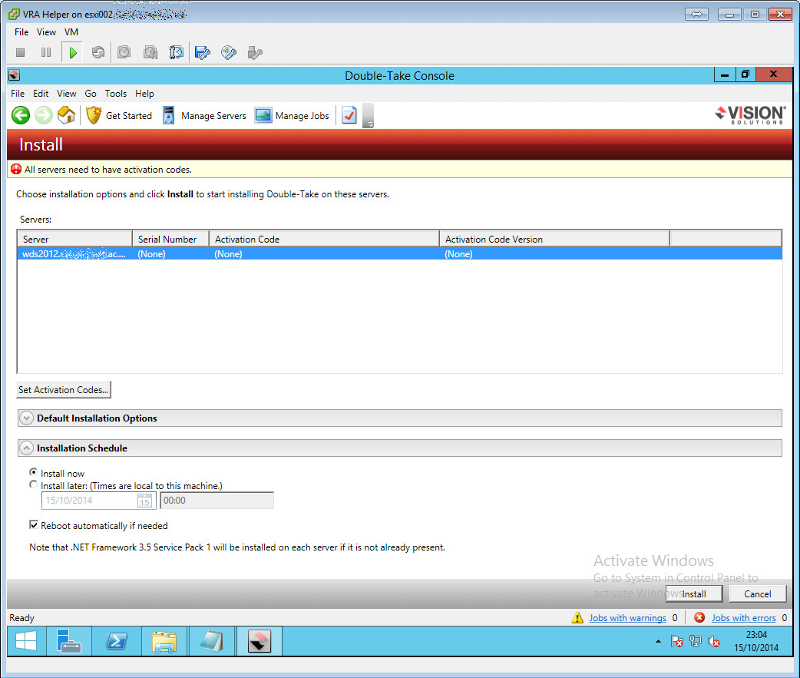
Task: Click the Double-Take Console title bar icon
Action: 14,76
